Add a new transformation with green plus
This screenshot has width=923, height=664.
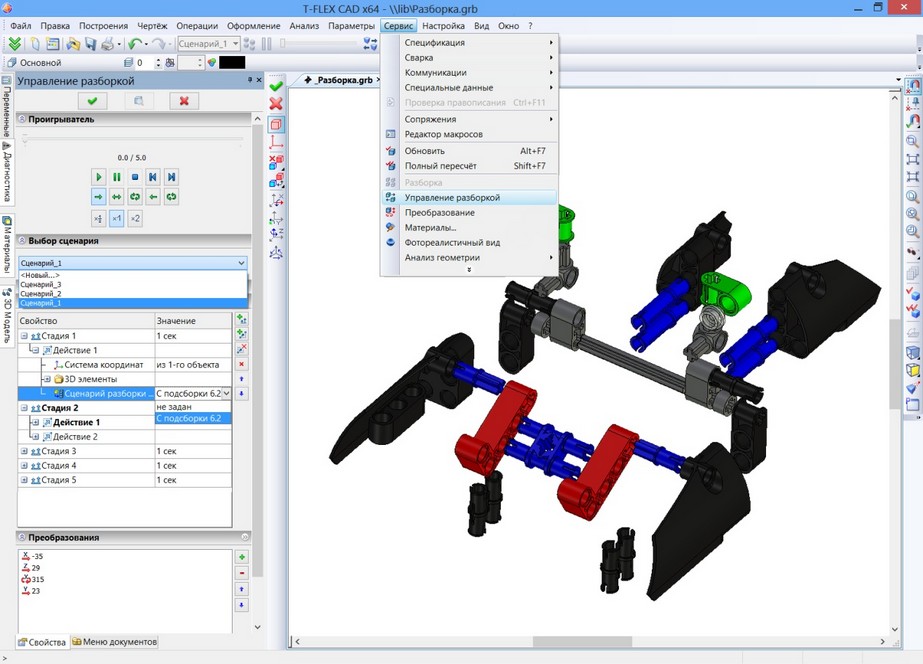click(x=241, y=557)
